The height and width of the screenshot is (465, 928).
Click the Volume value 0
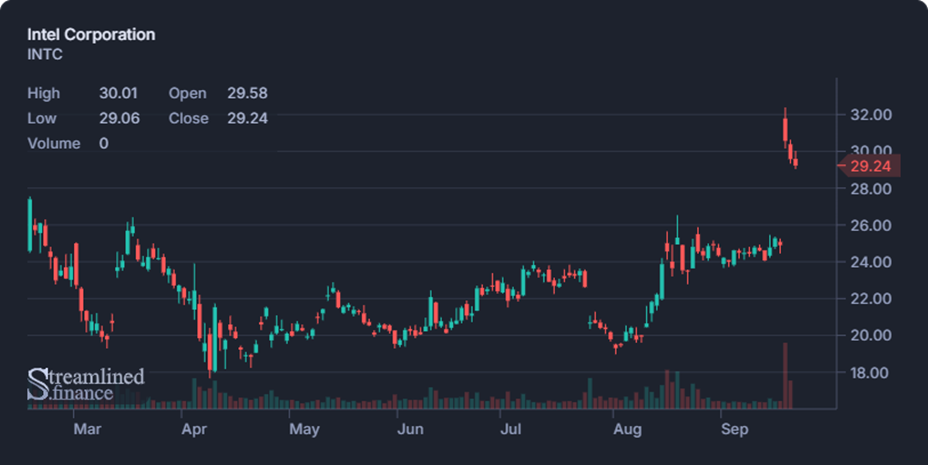click(x=104, y=143)
